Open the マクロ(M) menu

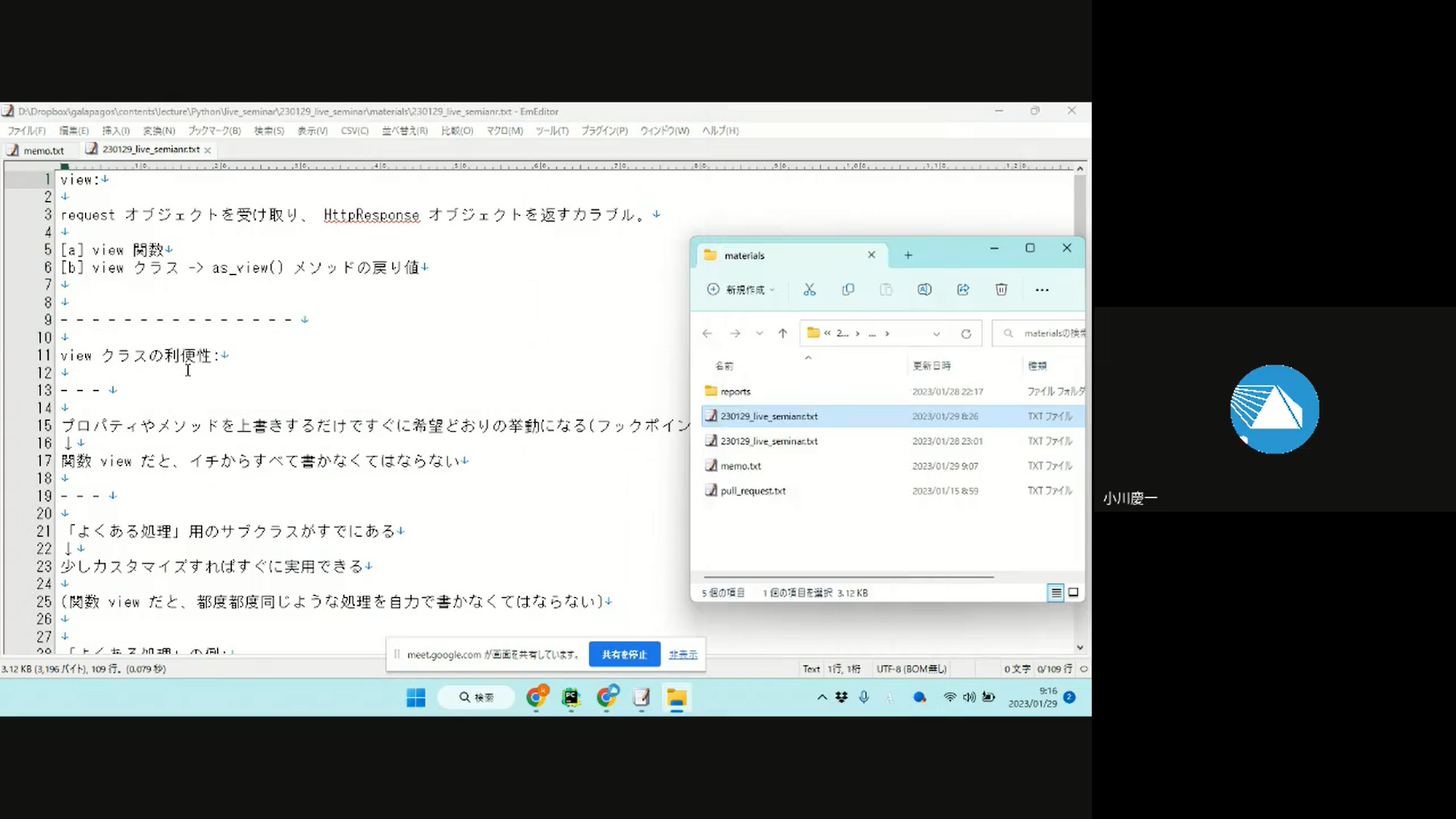tap(504, 131)
